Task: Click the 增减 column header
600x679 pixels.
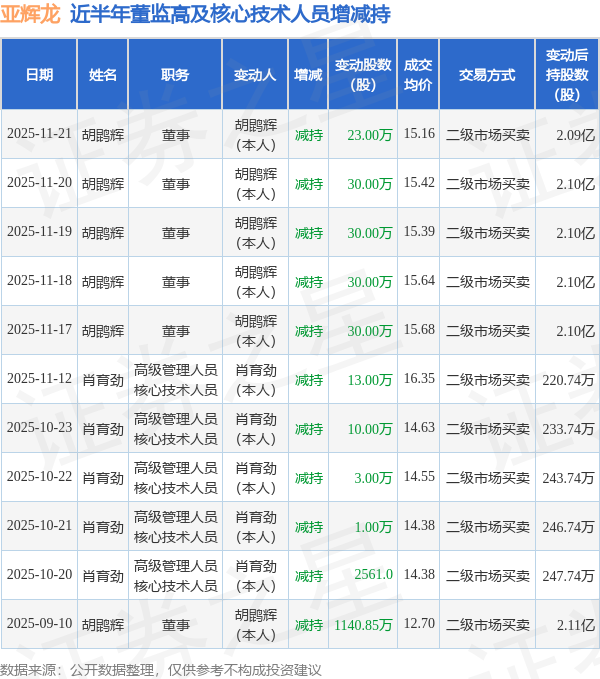Action: (308, 74)
